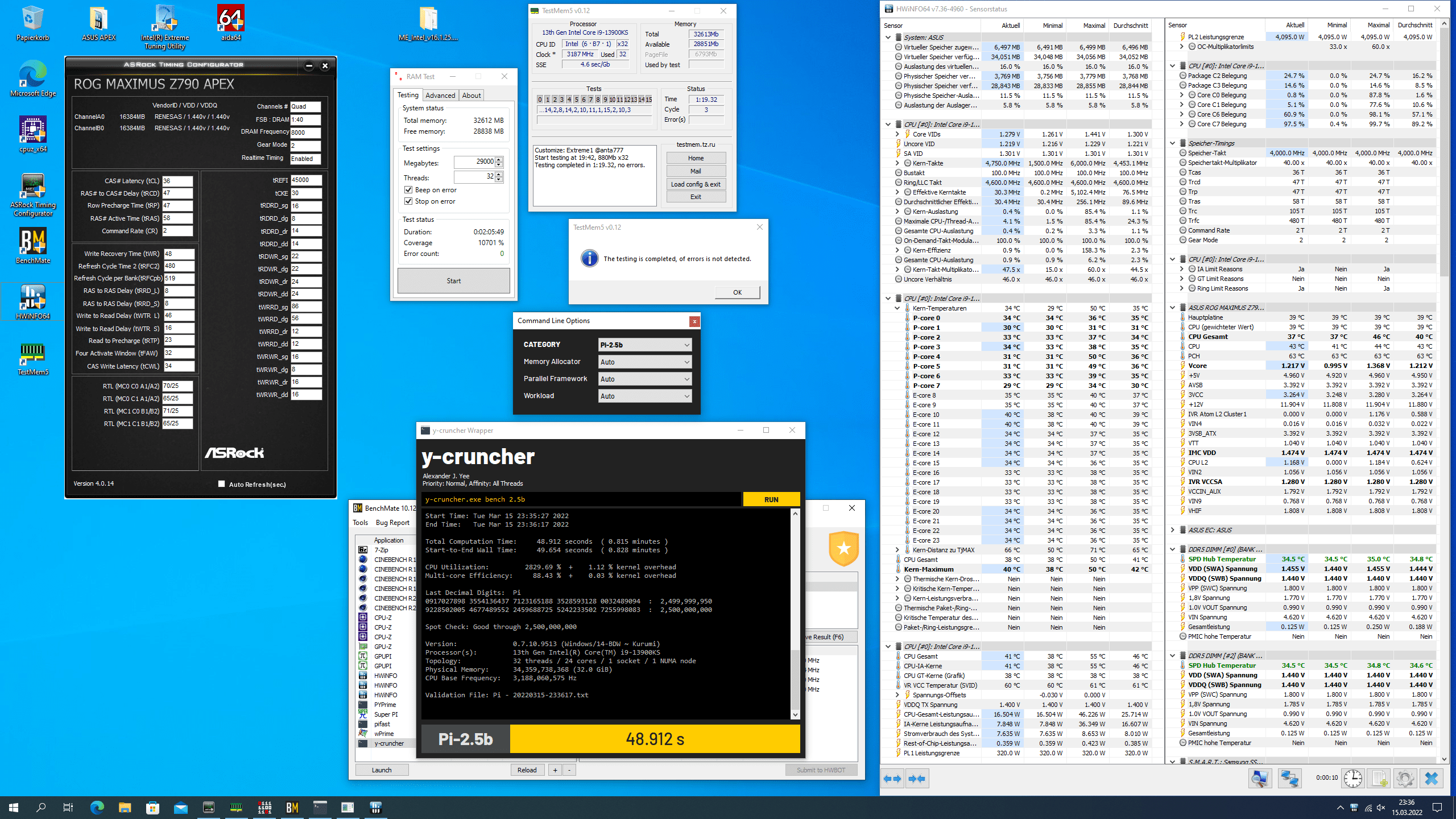Enable Auto Refresh checkbox in Timing Configurator

(x=221, y=484)
